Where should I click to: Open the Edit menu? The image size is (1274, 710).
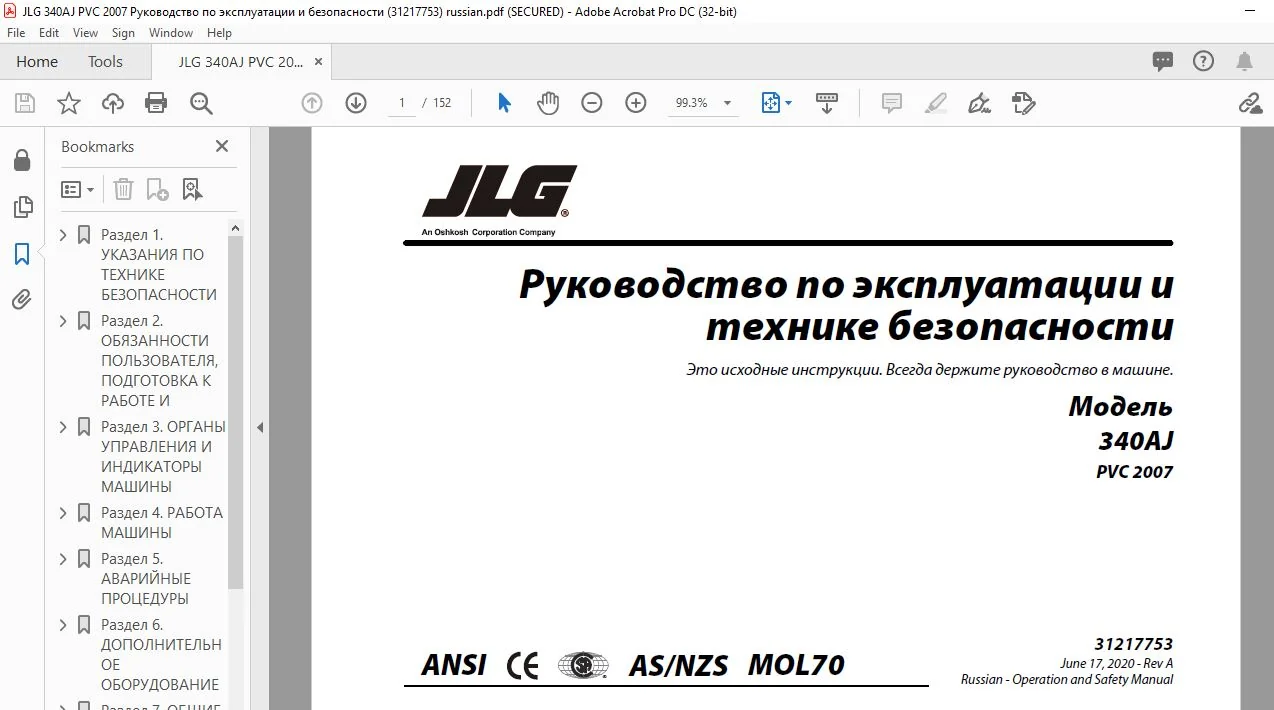pyautogui.click(x=49, y=33)
